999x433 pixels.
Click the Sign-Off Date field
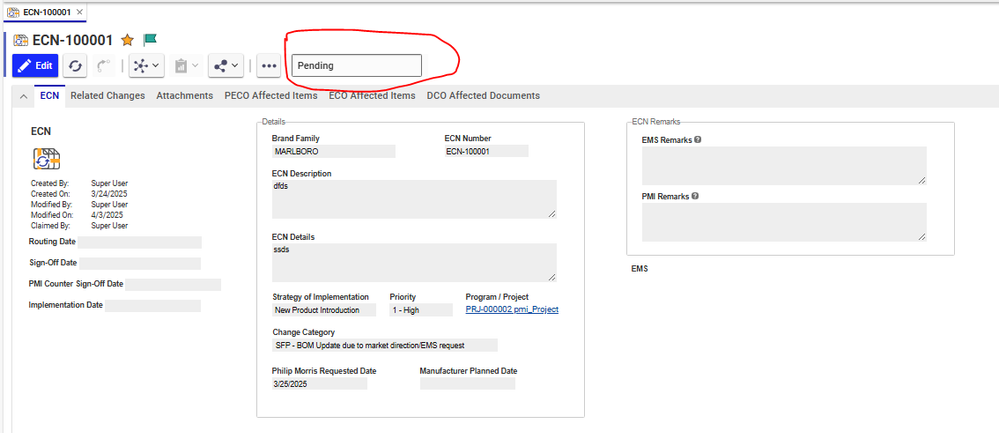point(140,264)
